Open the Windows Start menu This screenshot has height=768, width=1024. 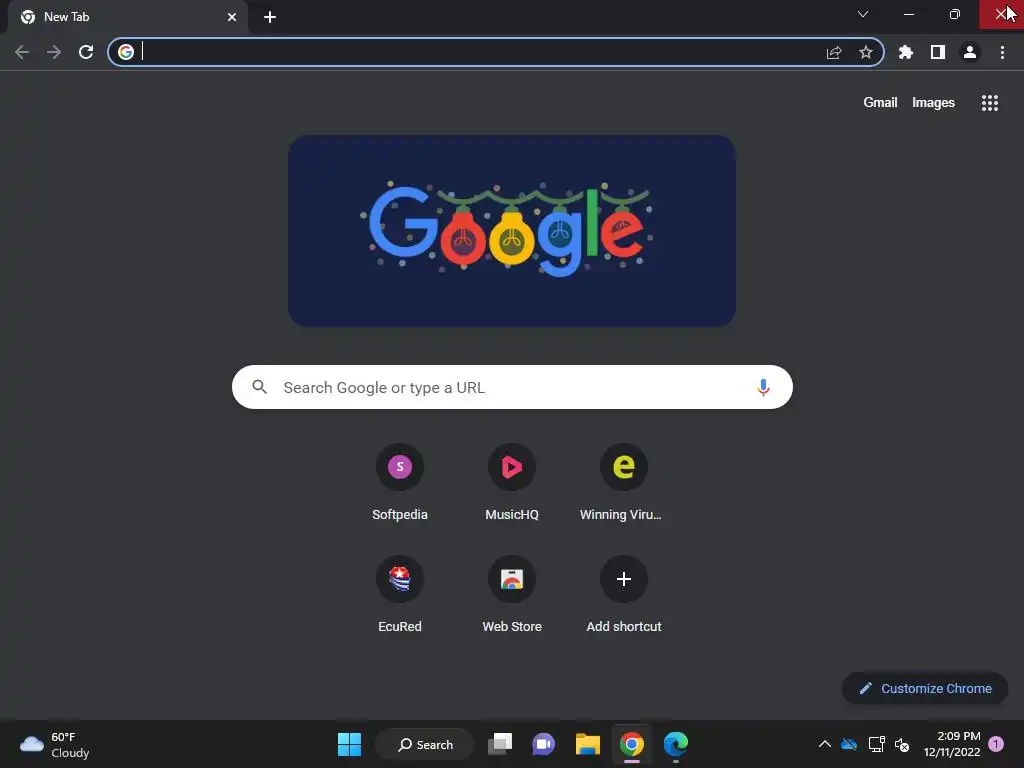pyautogui.click(x=349, y=744)
